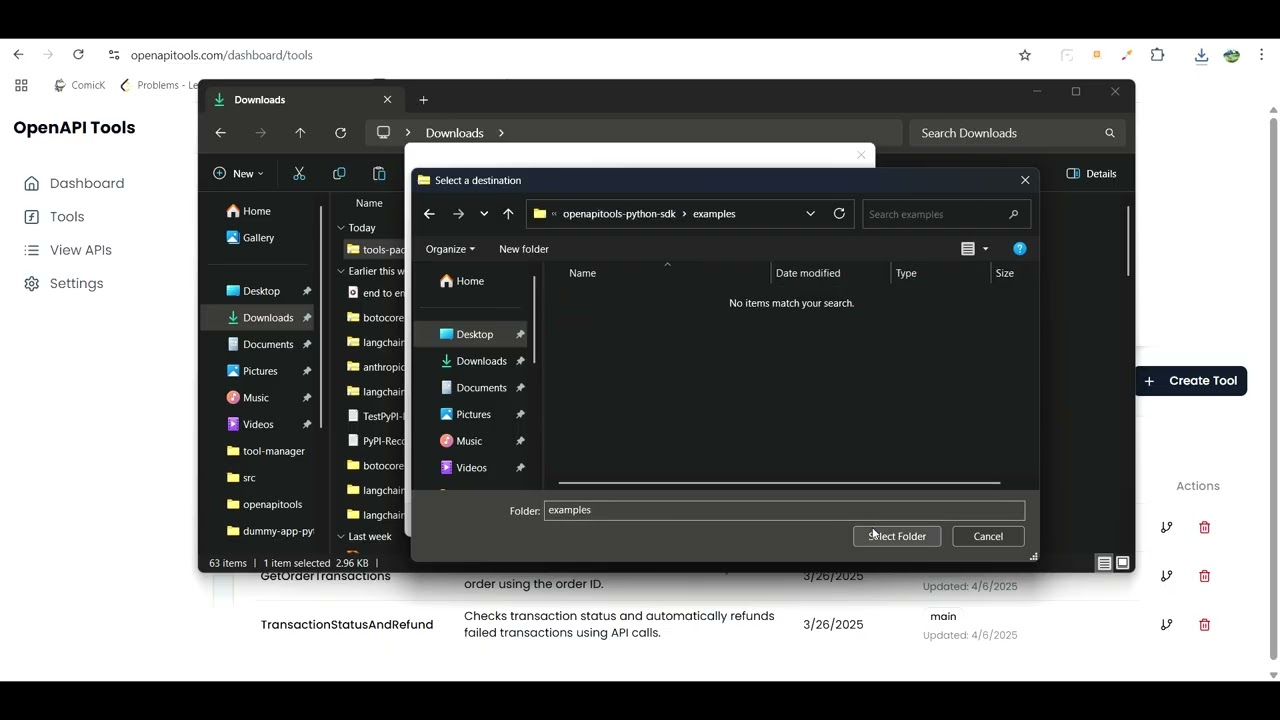Sort by Name column in dialog
The width and height of the screenshot is (1280, 720).
coord(582,273)
